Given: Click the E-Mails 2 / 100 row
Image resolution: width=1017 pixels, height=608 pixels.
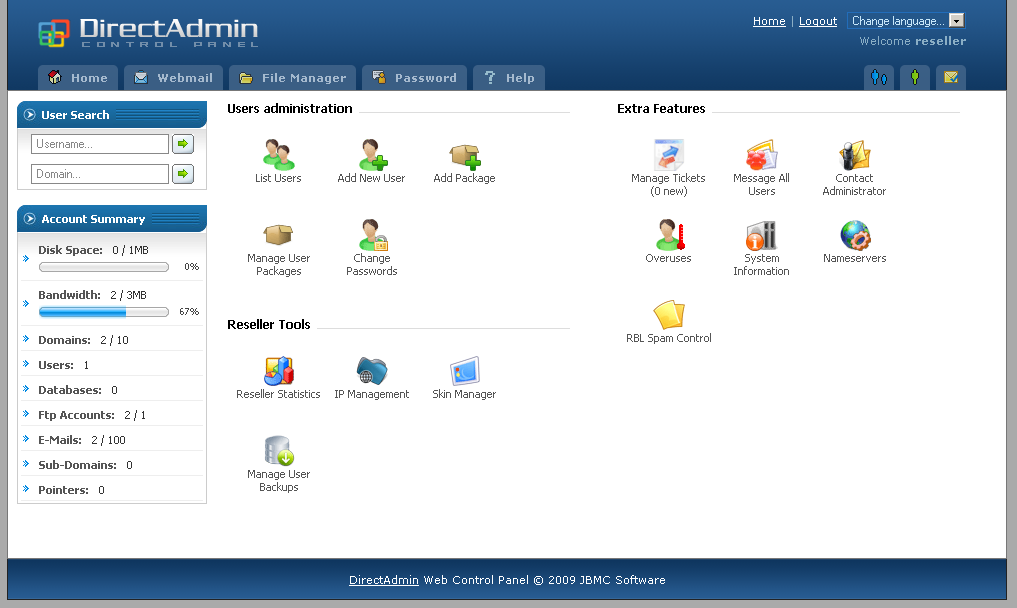Looking at the screenshot, I should [112, 440].
